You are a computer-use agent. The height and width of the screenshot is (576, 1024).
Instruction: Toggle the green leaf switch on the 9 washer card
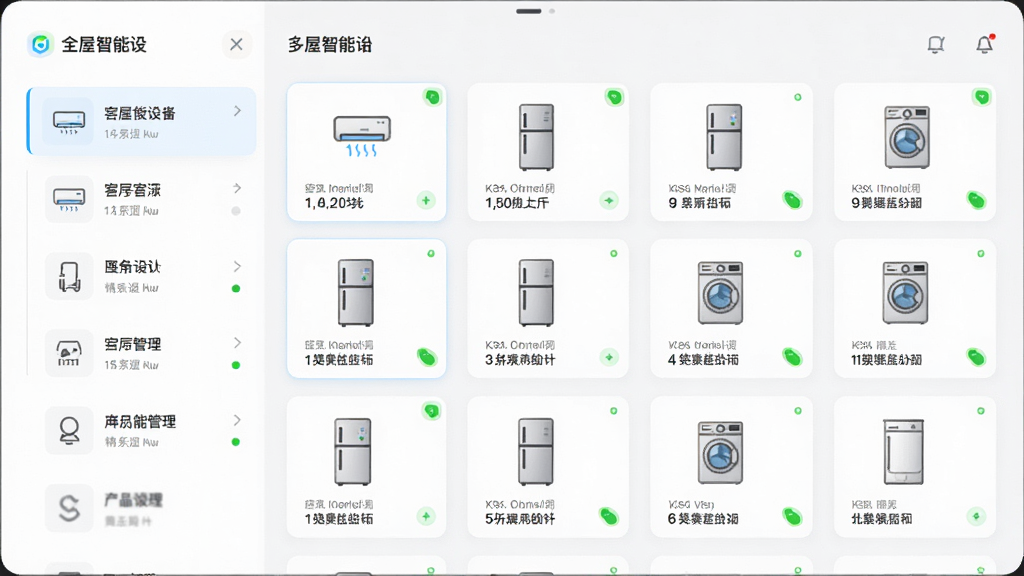click(x=976, y=200)
